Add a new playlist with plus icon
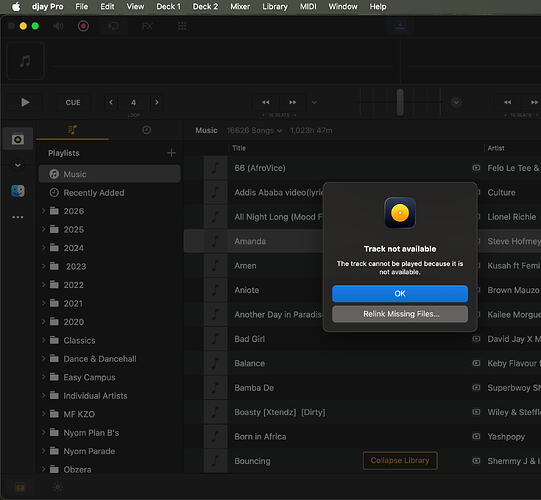The height and width of the screenshot is (500, 541). 171,153
